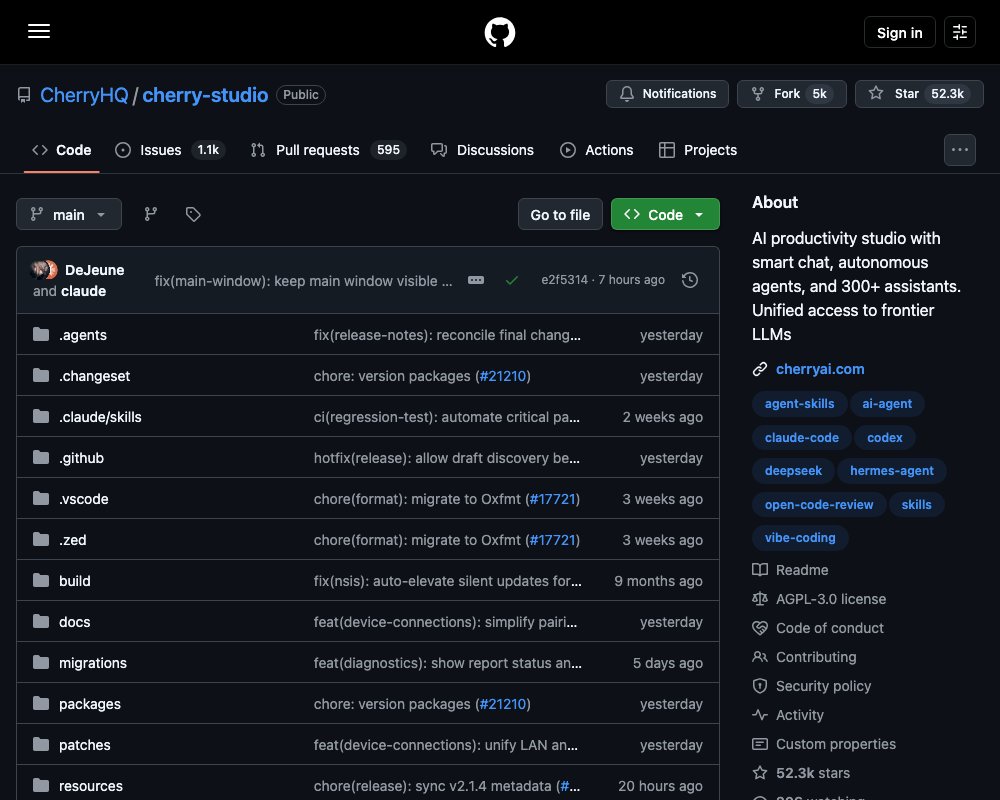Open the Projects tab
The width and height of the screenshot is (1000, 800).
[x=698, y=150]
